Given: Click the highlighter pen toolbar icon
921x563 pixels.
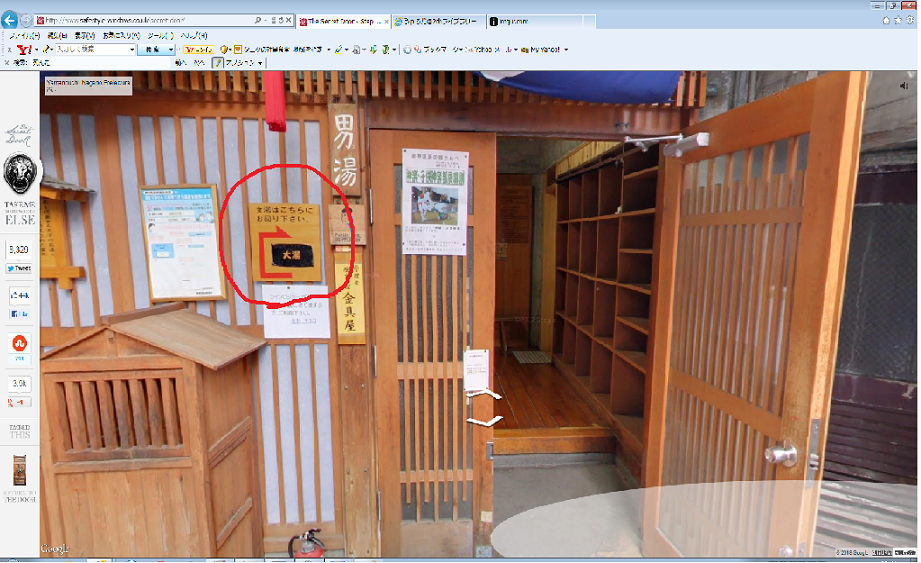Looking at the screenshot, I should tap(338, 50).
